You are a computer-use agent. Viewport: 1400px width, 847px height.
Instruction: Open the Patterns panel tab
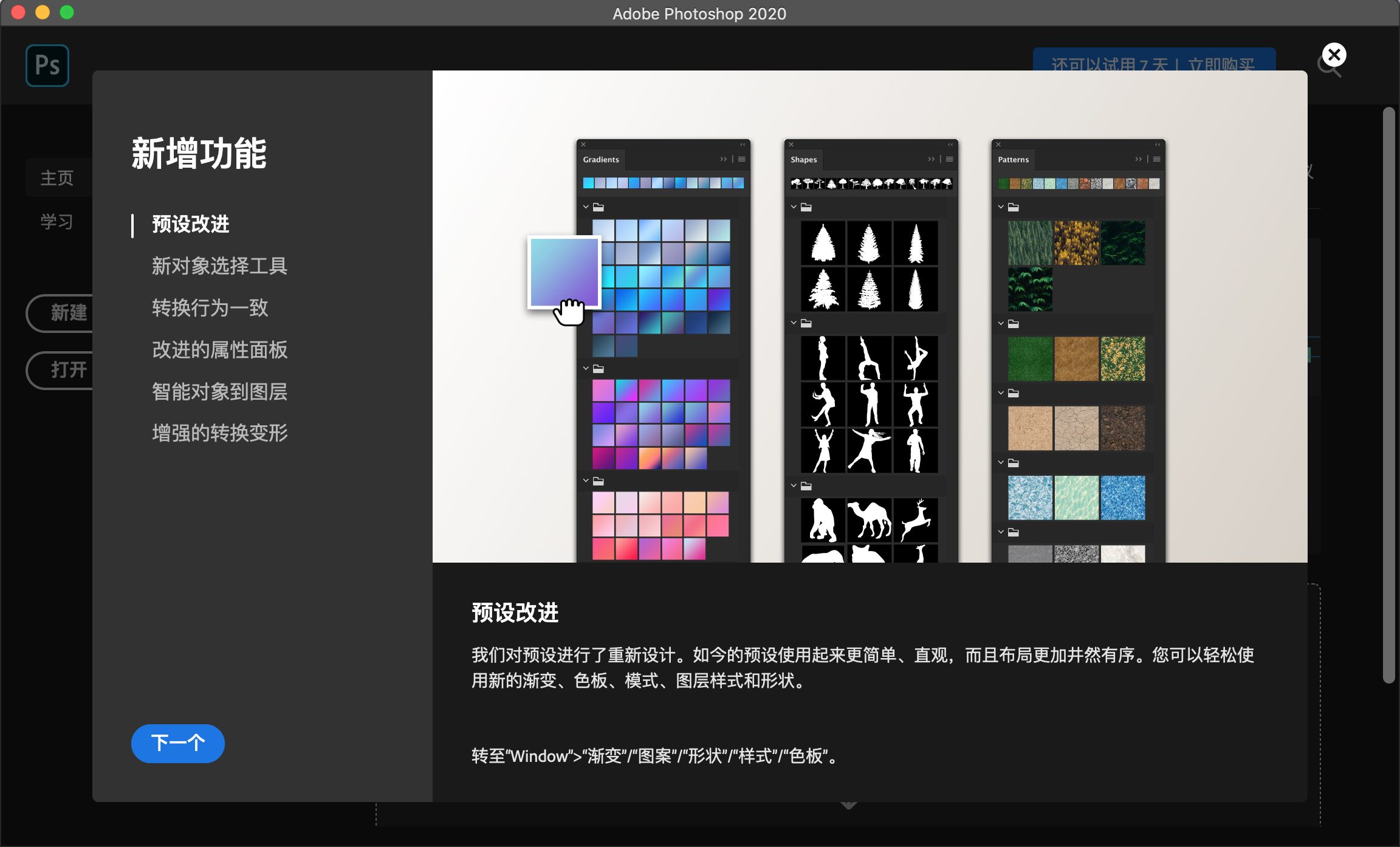coord(1013,160)
